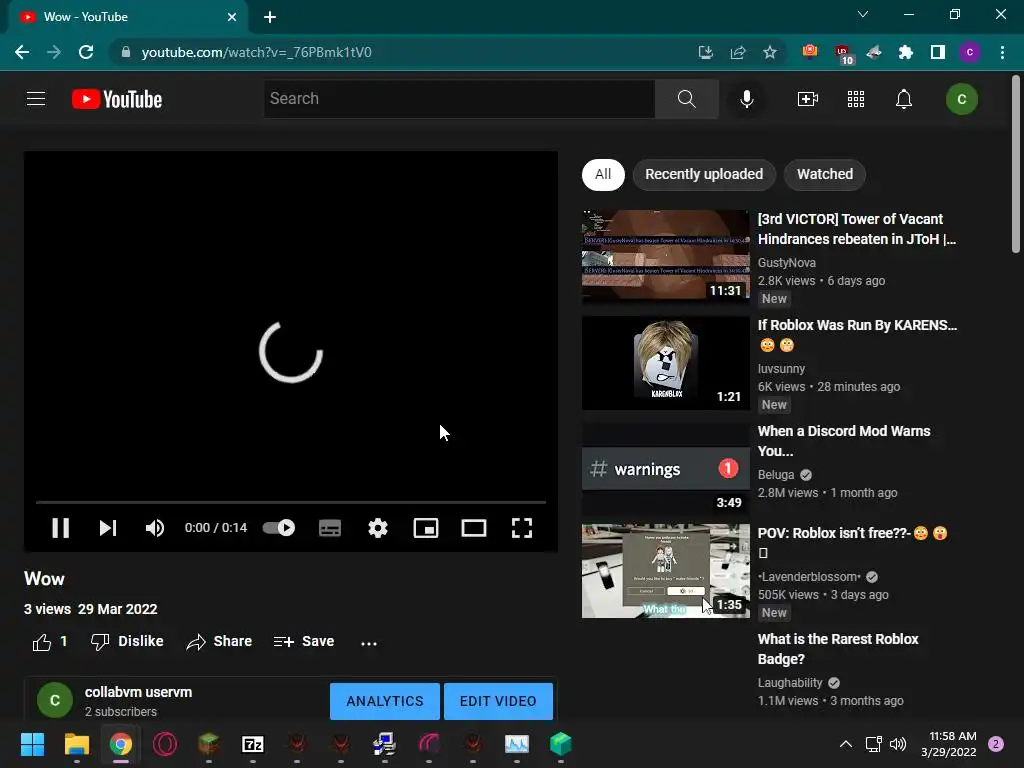Start voice search with microphone icon
1024x768 pixels.
pyautogui.click(x=746, y=99)
